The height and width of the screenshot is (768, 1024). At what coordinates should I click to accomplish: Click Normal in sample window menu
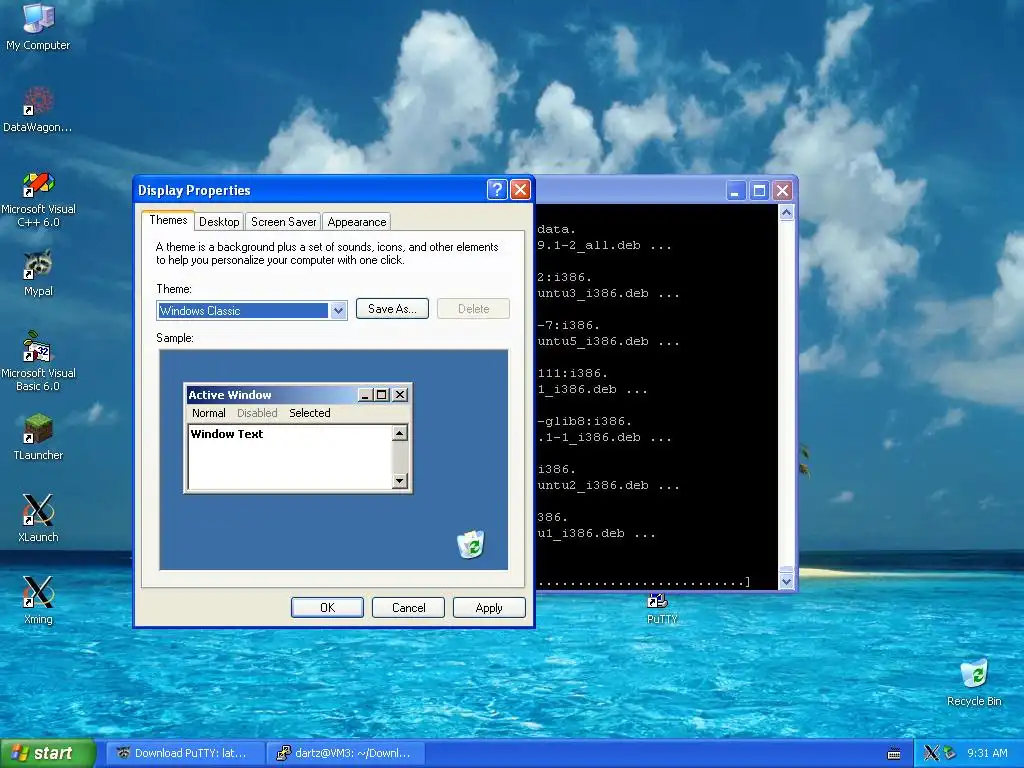[208, 413]
